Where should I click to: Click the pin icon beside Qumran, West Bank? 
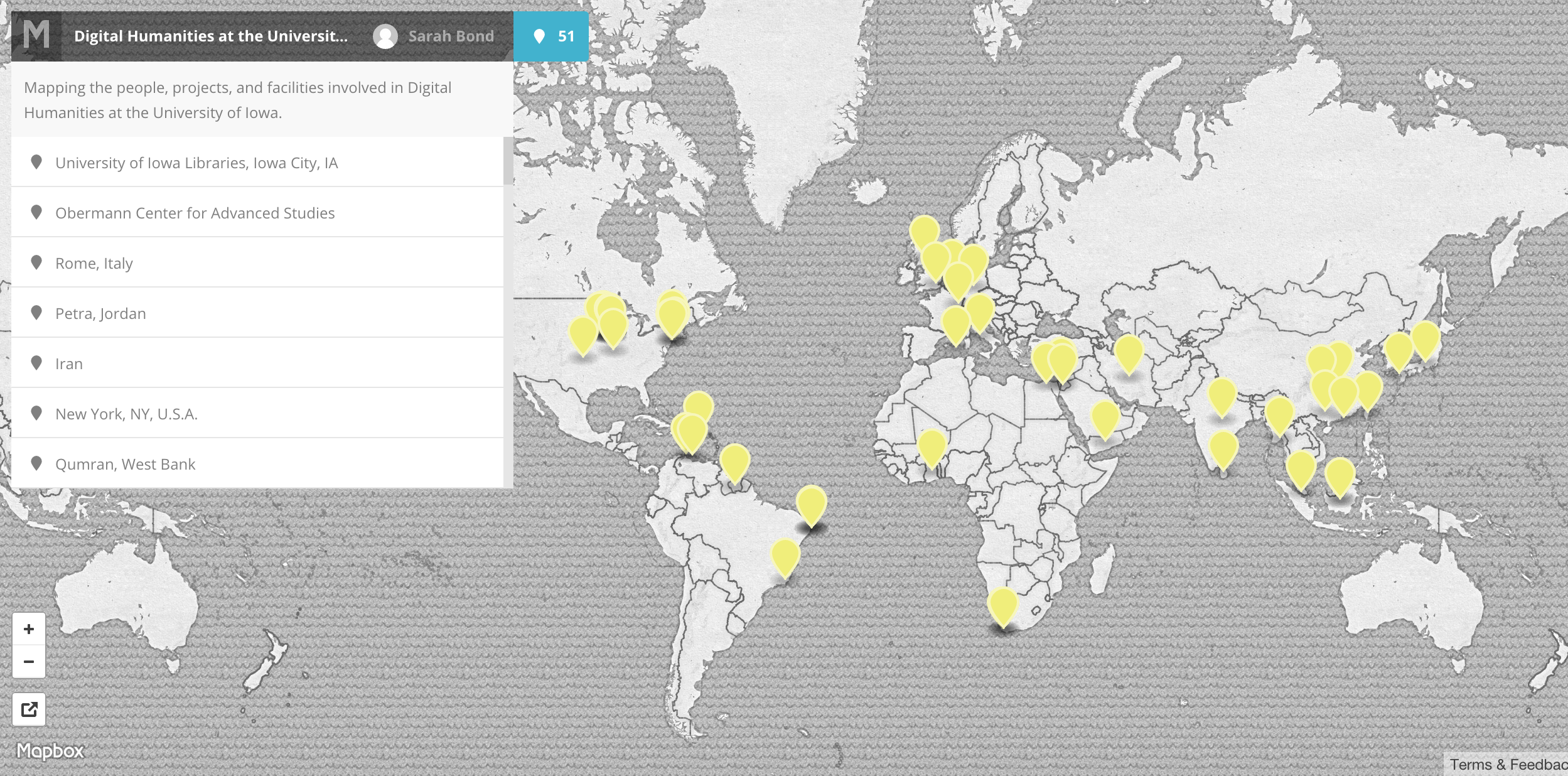pos(36,464)
